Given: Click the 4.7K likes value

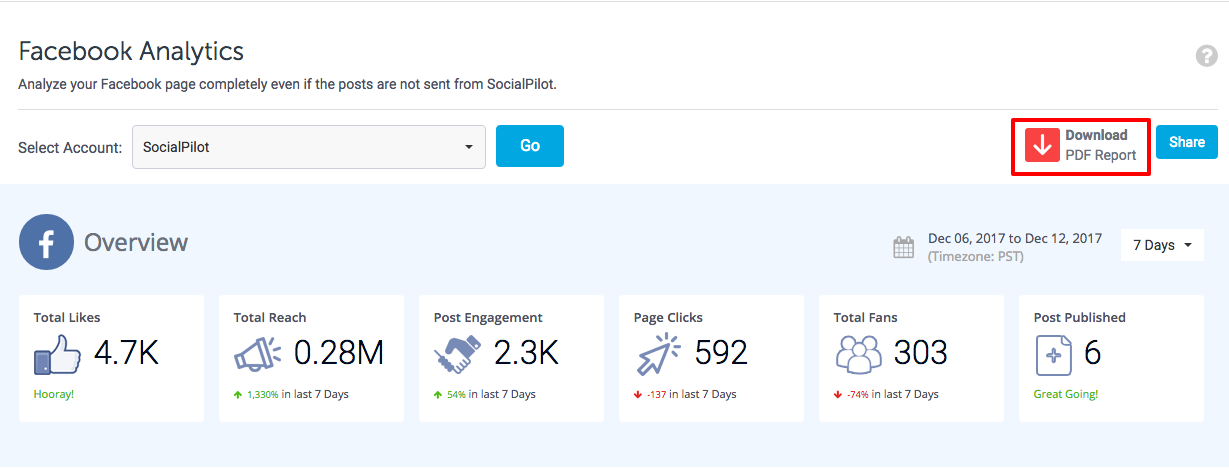Looking at the screenshot, I should click(126, 352).
